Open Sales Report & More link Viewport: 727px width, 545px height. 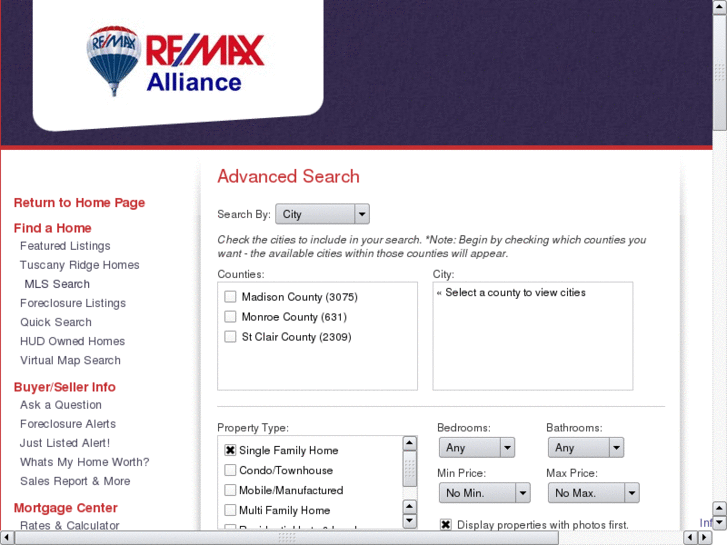tap(75, 481)
